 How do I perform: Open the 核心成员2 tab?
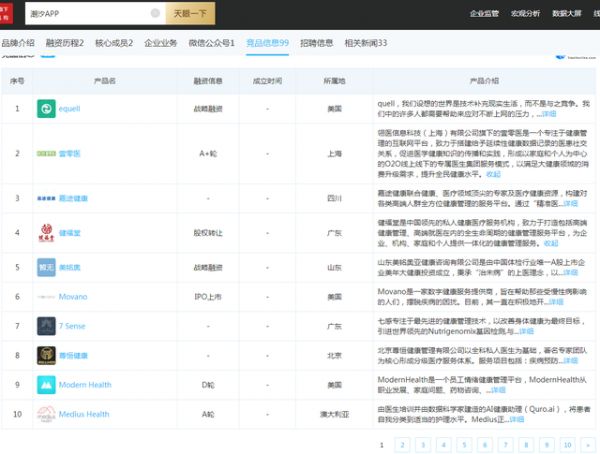click(x=114, y=43)
